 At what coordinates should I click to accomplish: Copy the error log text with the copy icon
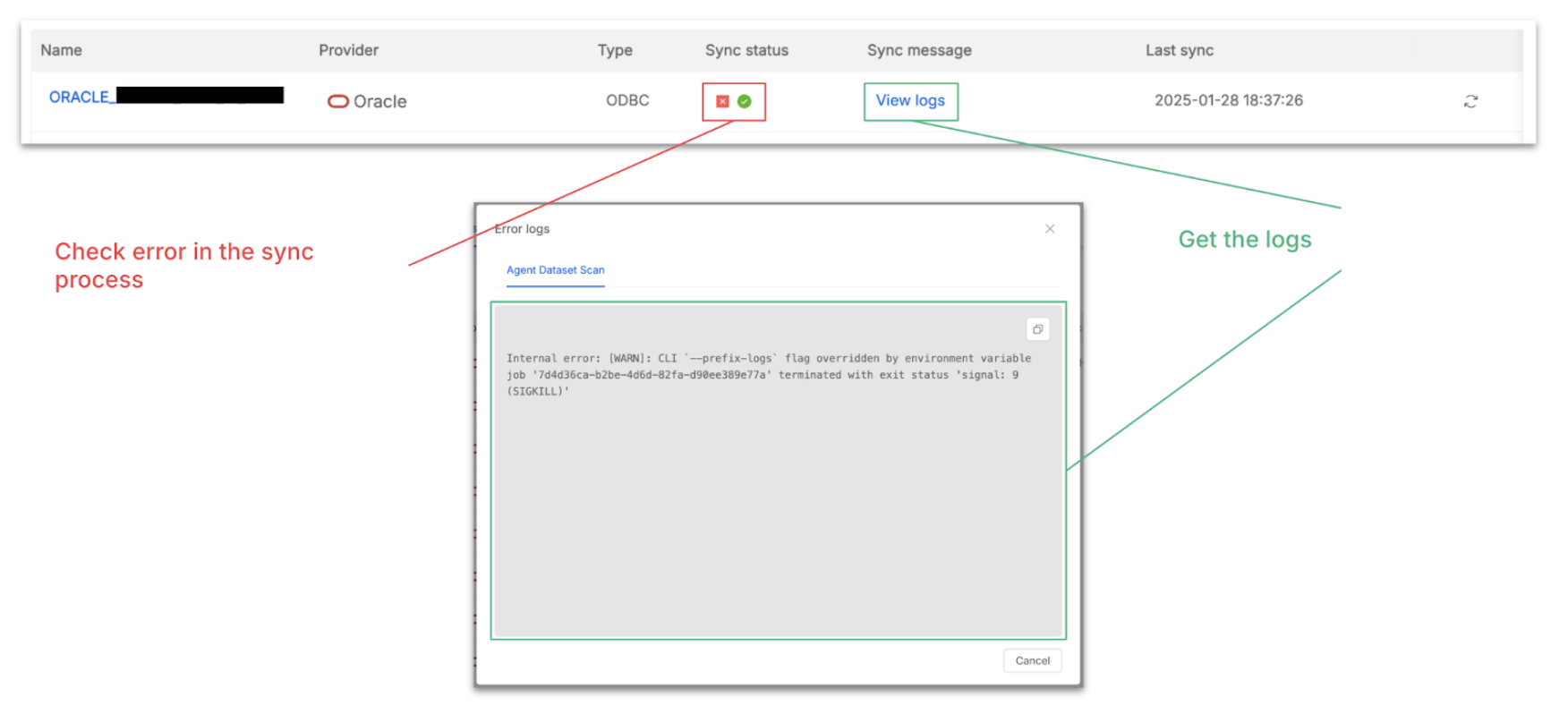click(1037, 329)
